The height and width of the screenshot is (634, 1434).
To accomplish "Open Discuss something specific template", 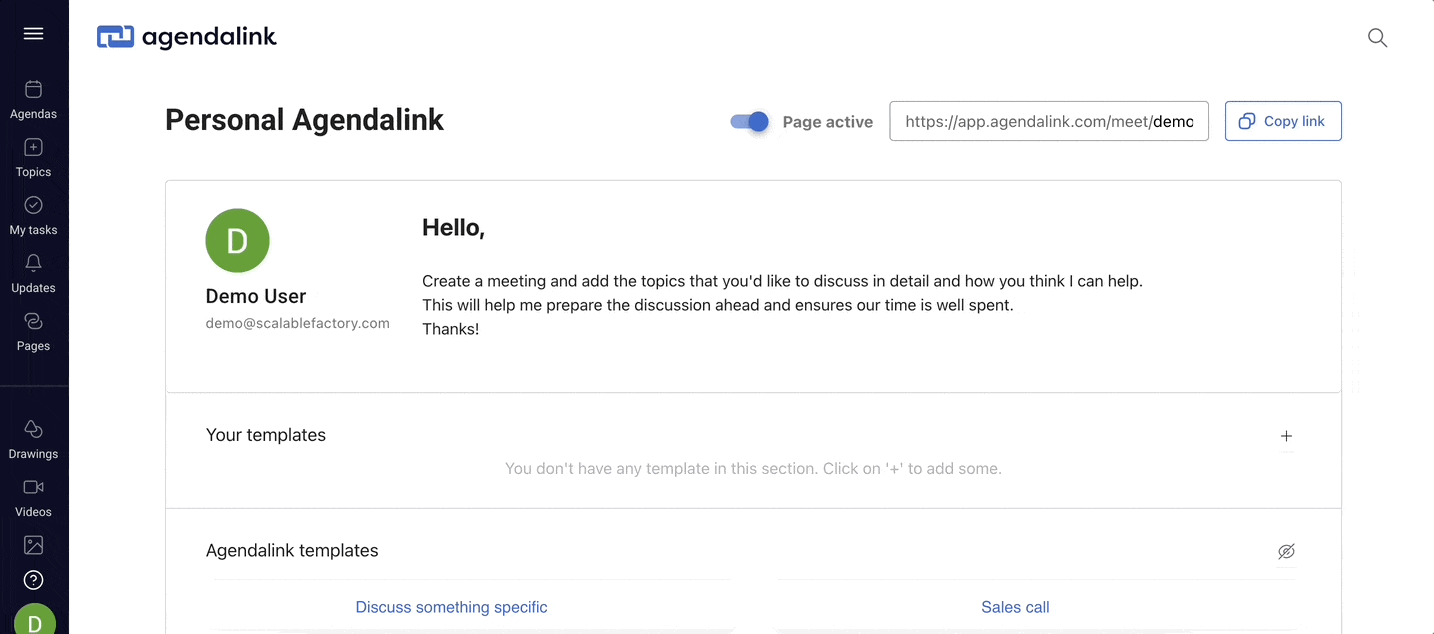I will [x=451, y=607].
